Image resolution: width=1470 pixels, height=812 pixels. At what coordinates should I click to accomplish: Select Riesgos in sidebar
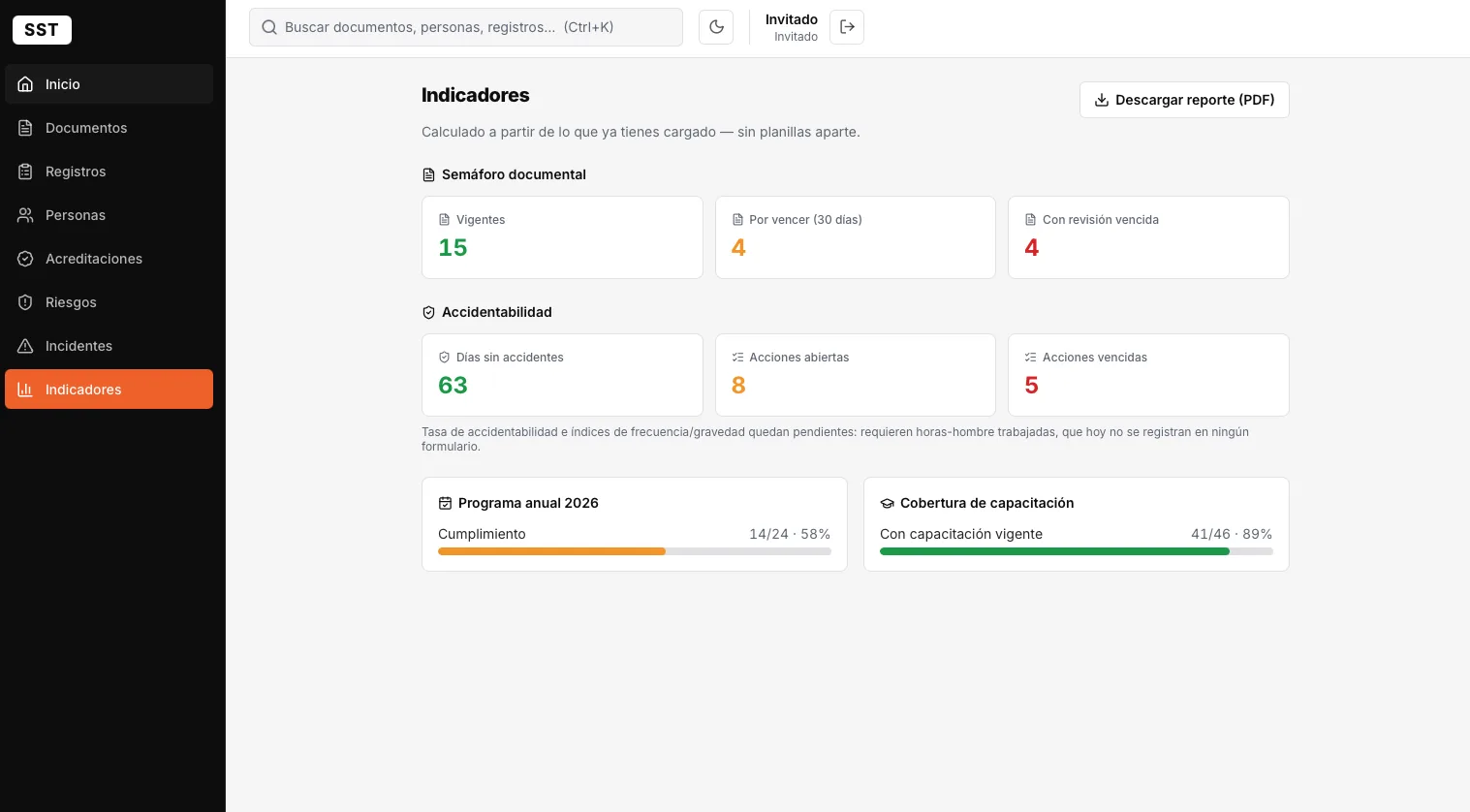click(109, 302)
